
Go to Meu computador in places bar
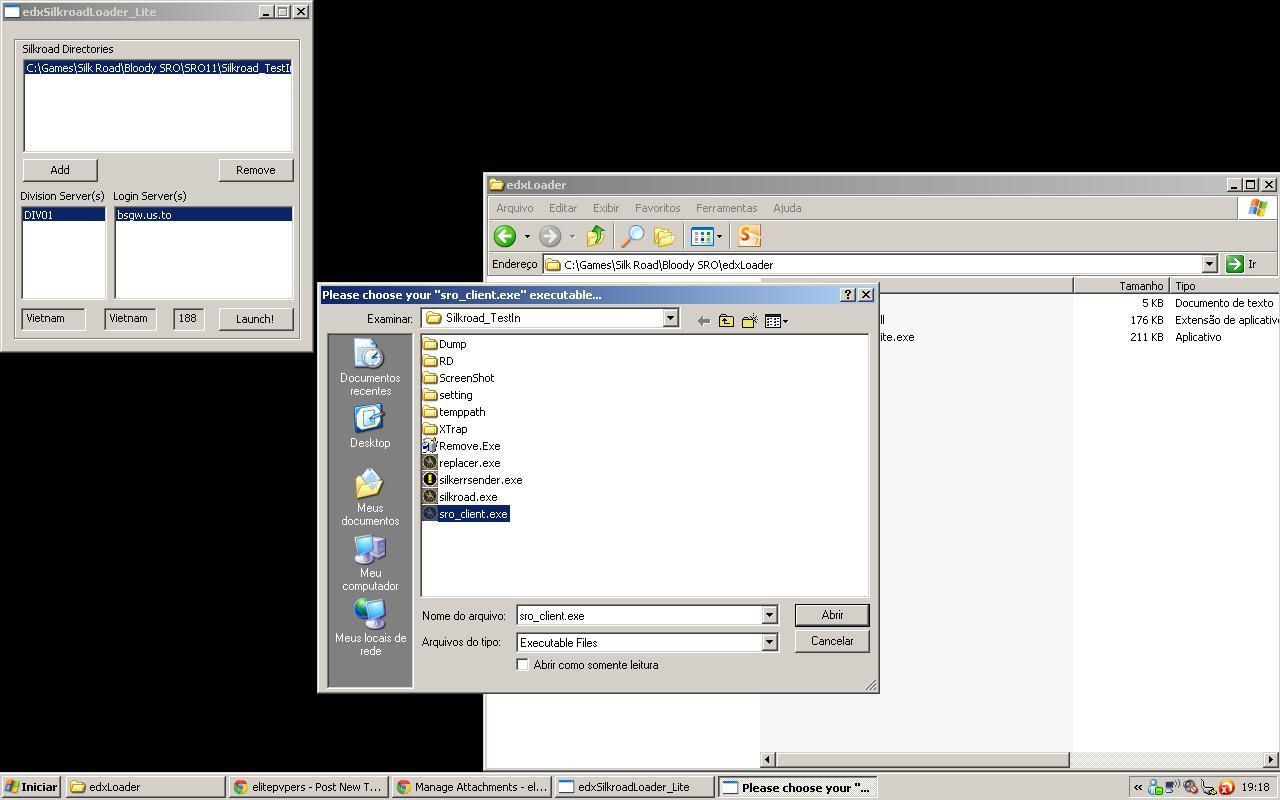370,563
